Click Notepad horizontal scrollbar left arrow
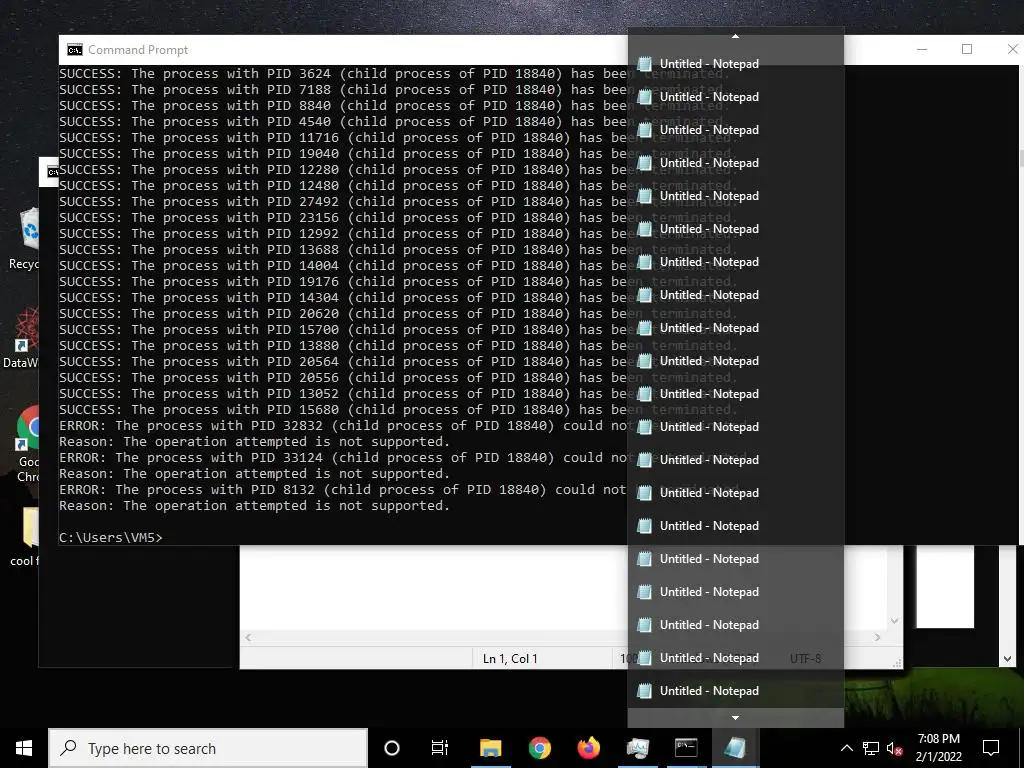Image resolution: width=1024 pixels, height=768 pixels. tap(248, 637)
